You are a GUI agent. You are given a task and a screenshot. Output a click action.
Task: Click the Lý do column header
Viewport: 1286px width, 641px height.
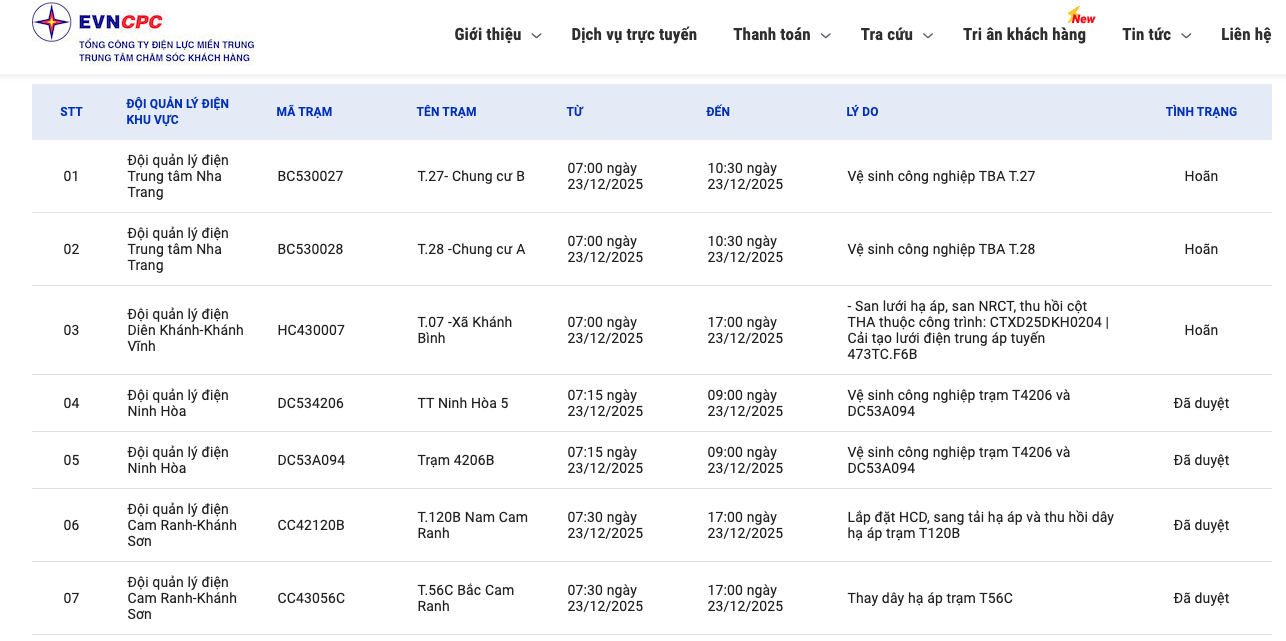pyautogui.click(x=862, y=112)
